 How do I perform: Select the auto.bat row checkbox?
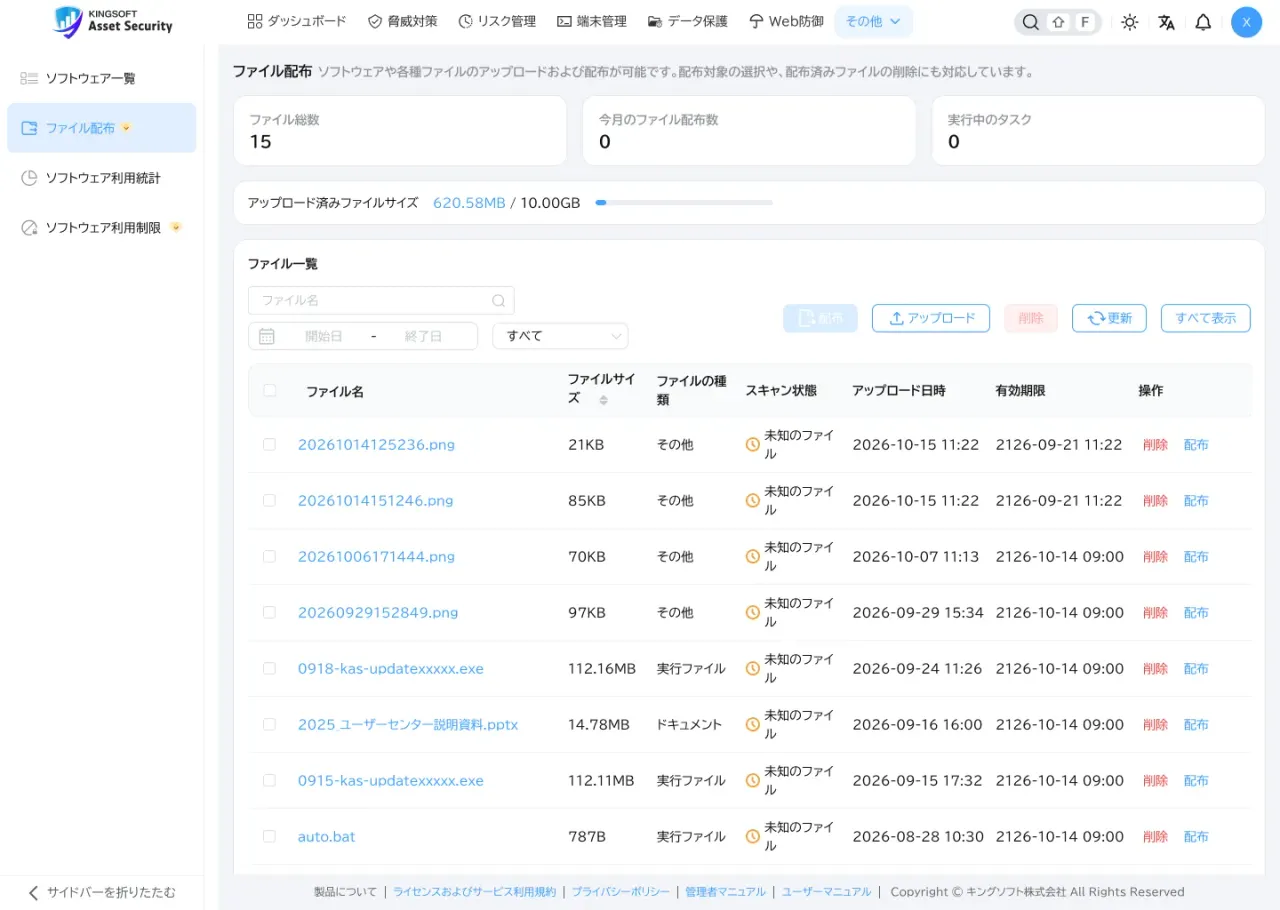click(x=269, y=836)
